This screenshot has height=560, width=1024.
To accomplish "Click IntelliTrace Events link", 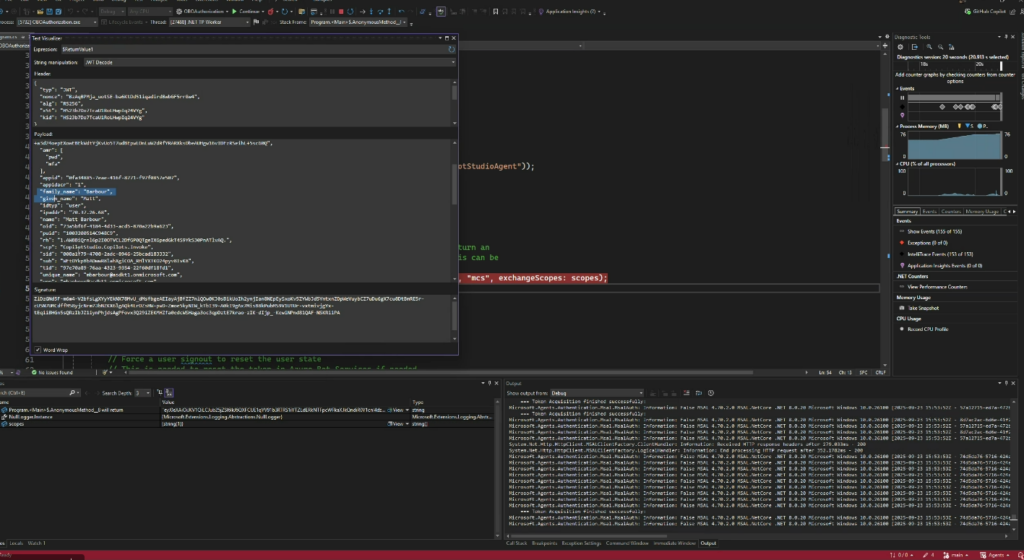I will pos(940,254).
